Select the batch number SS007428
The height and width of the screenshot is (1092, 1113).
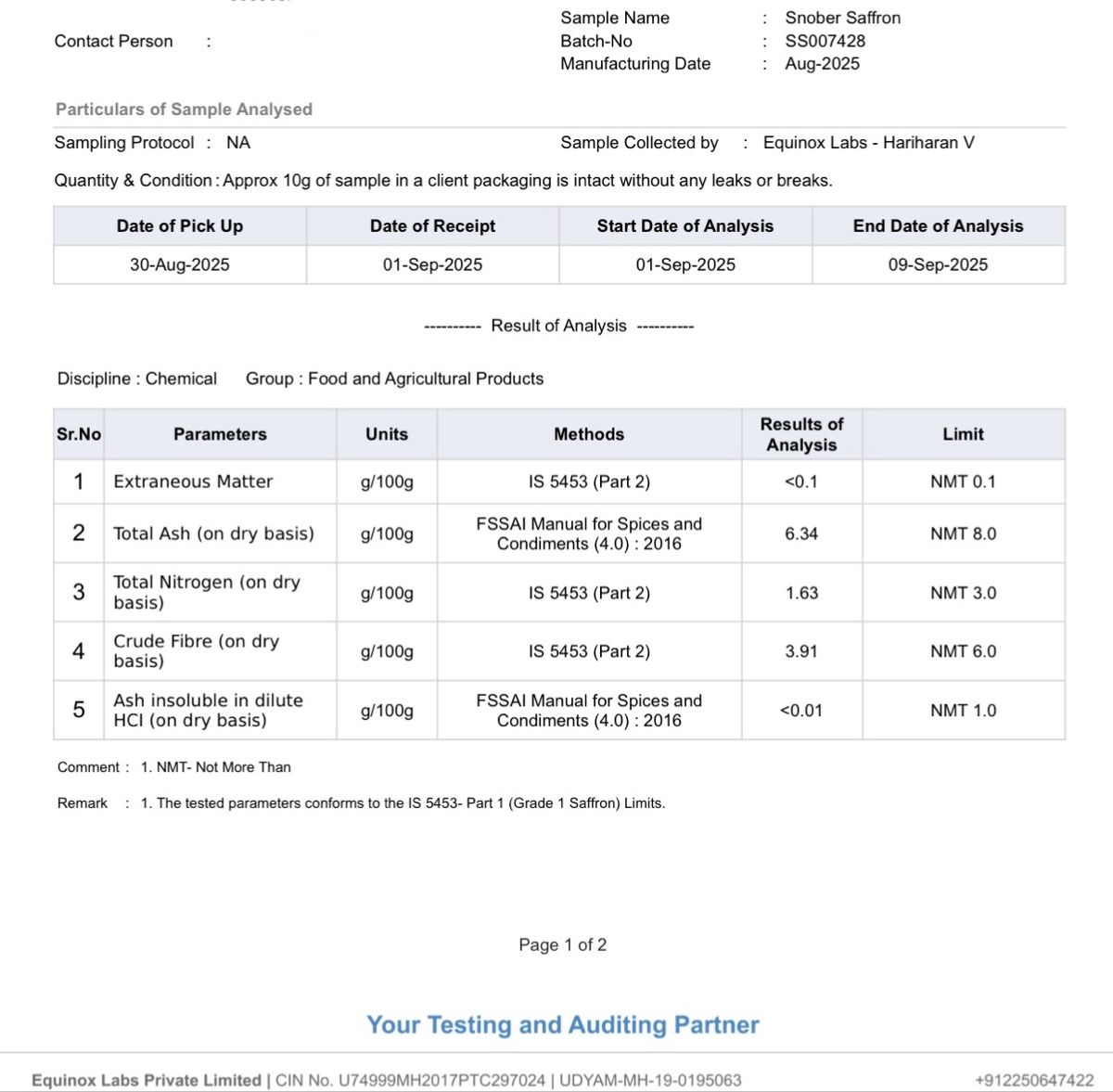coord(825,41)
